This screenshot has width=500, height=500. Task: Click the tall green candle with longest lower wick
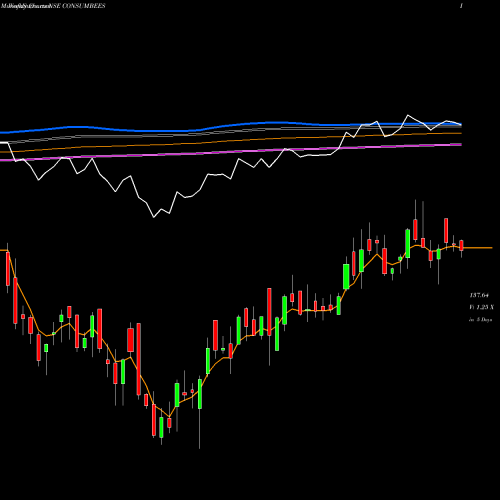coord(200,393)
